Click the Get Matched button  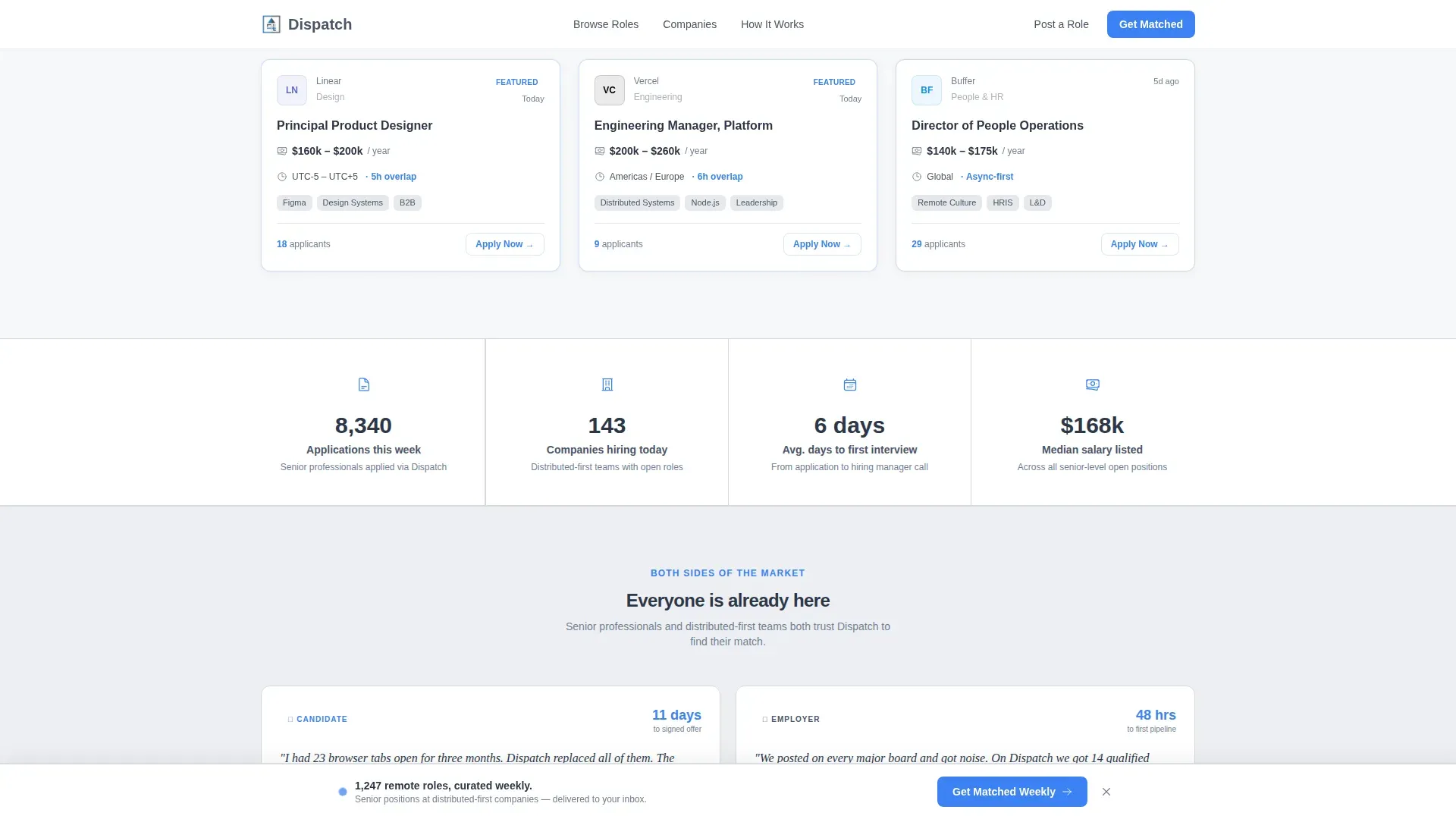(1150, 24)
